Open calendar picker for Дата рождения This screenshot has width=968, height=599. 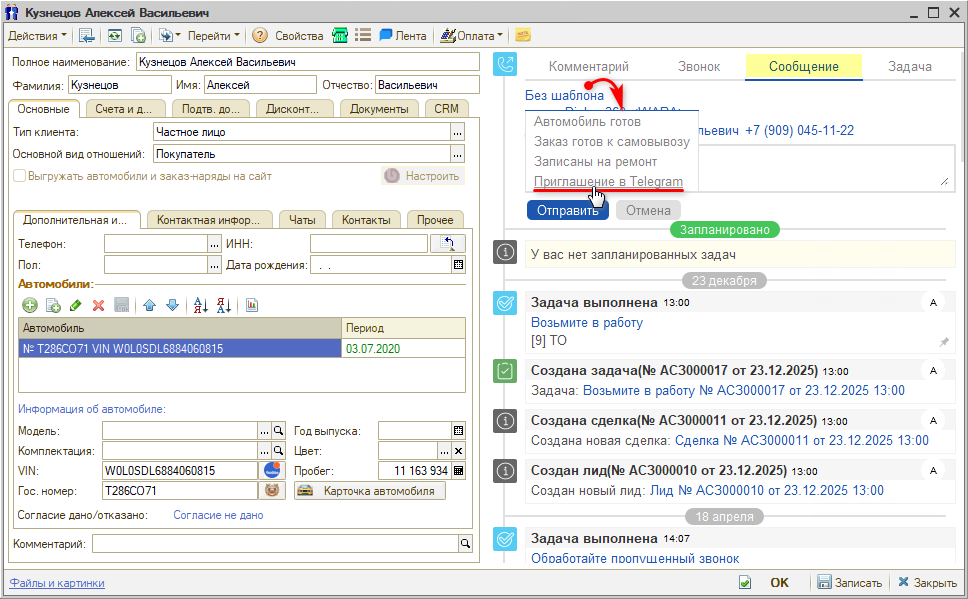[x=458, y=265]
